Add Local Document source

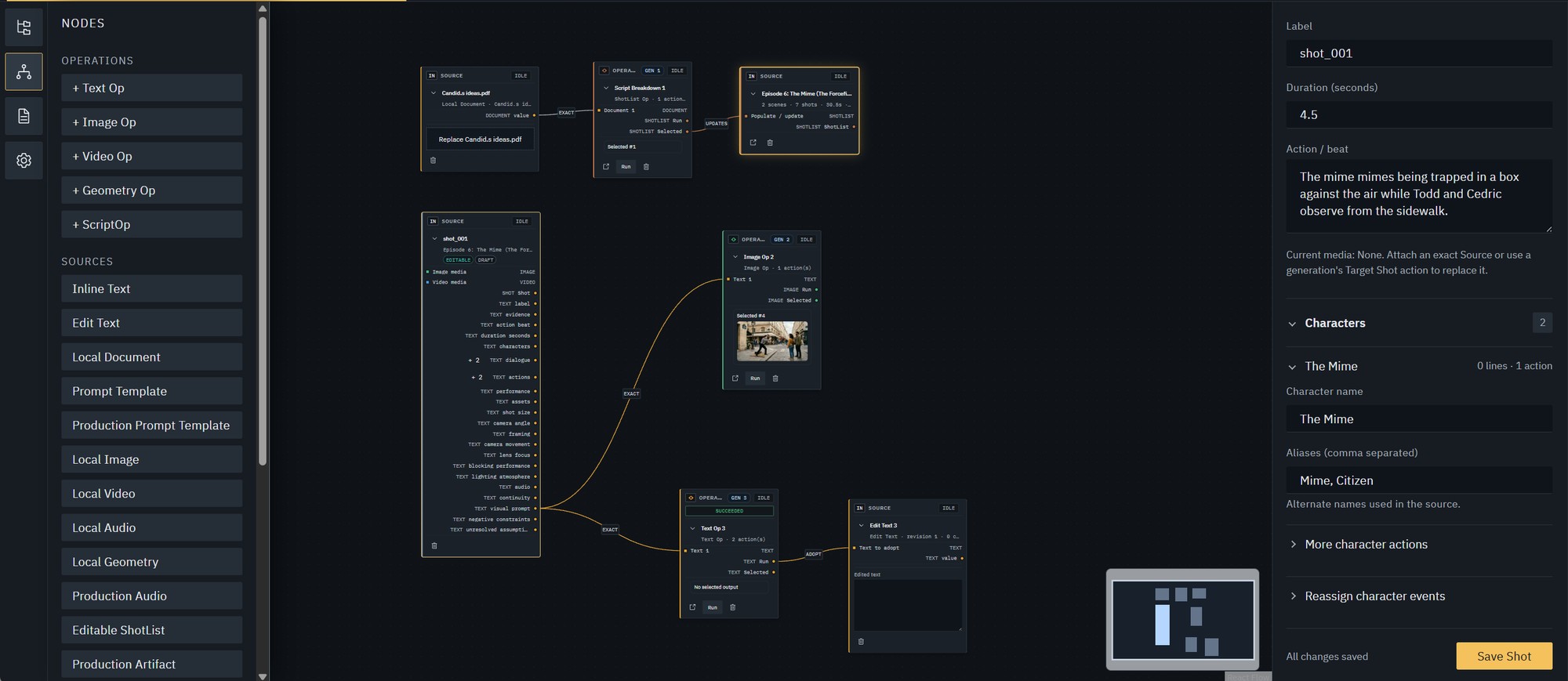click(x=151, y=357)
